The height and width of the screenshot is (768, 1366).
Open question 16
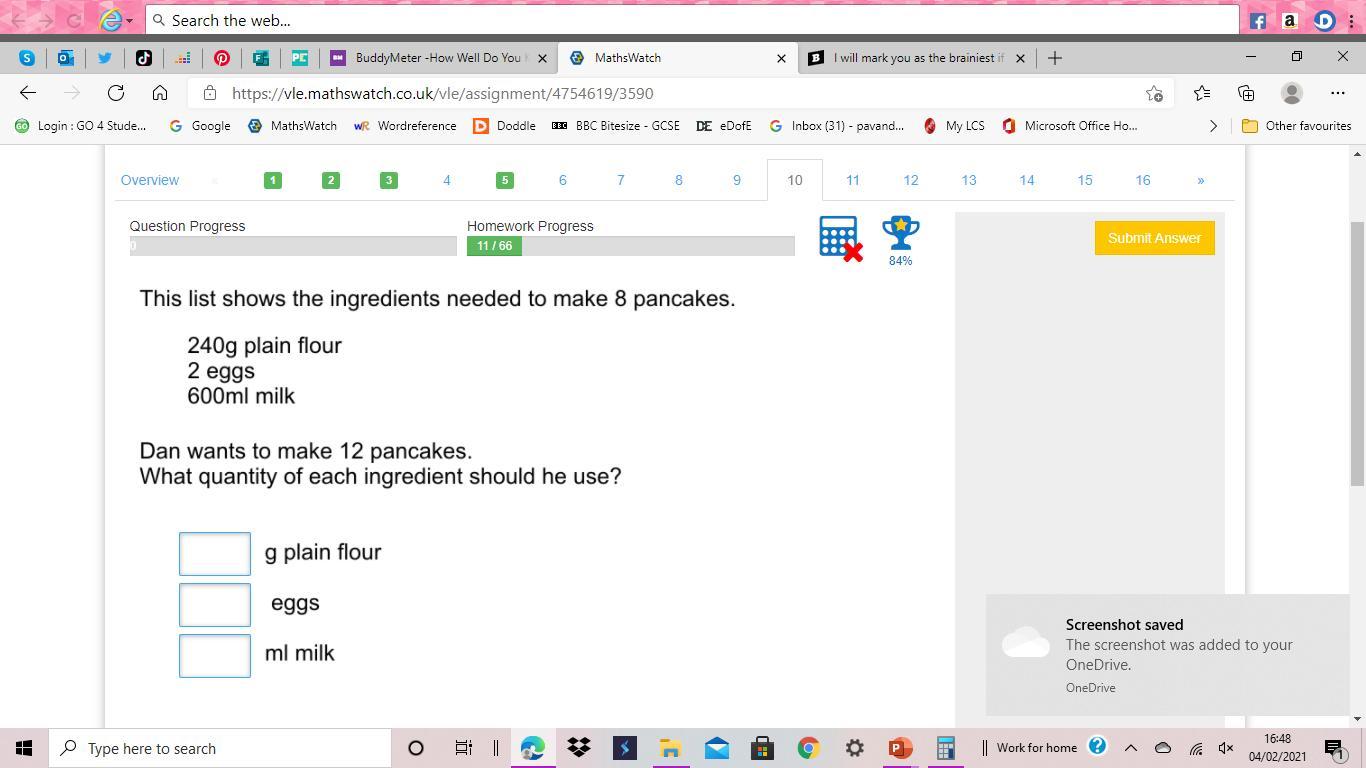1143,180
